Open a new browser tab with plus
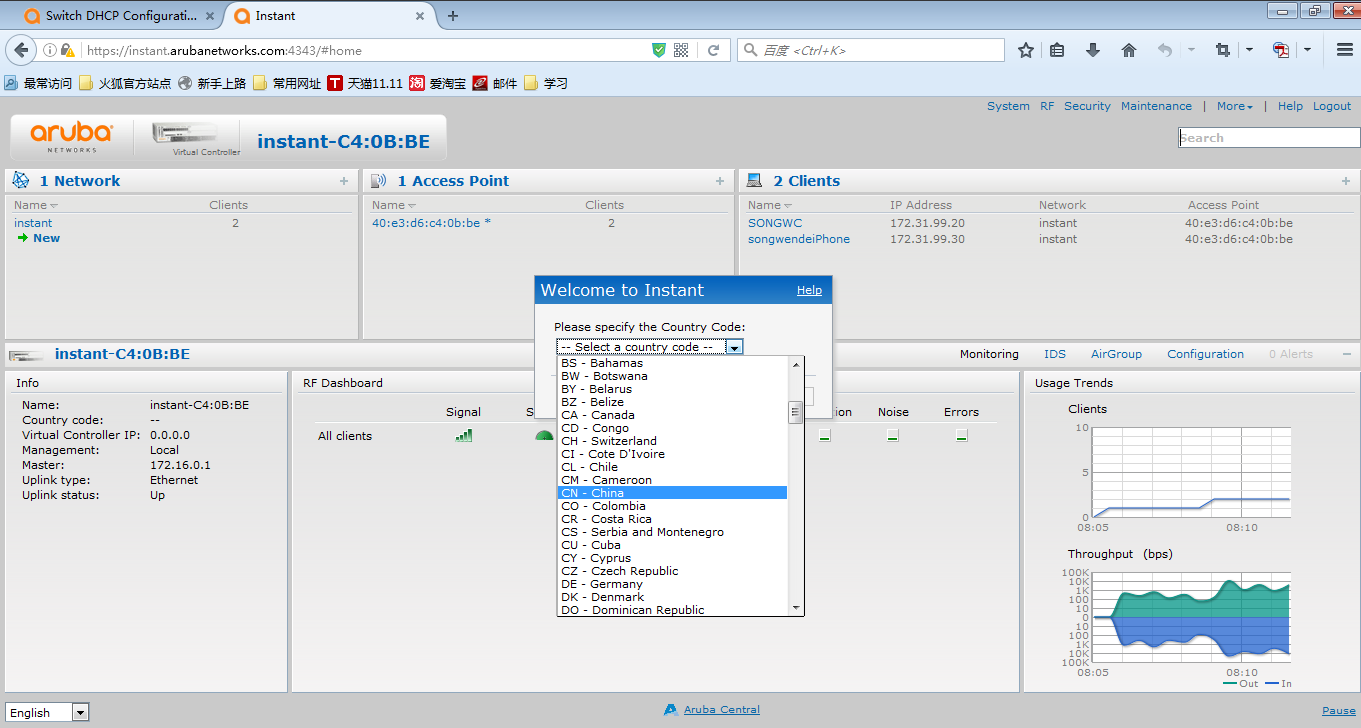The width and height of the screenshot is (1361, 728). click(x=453, y=15)
